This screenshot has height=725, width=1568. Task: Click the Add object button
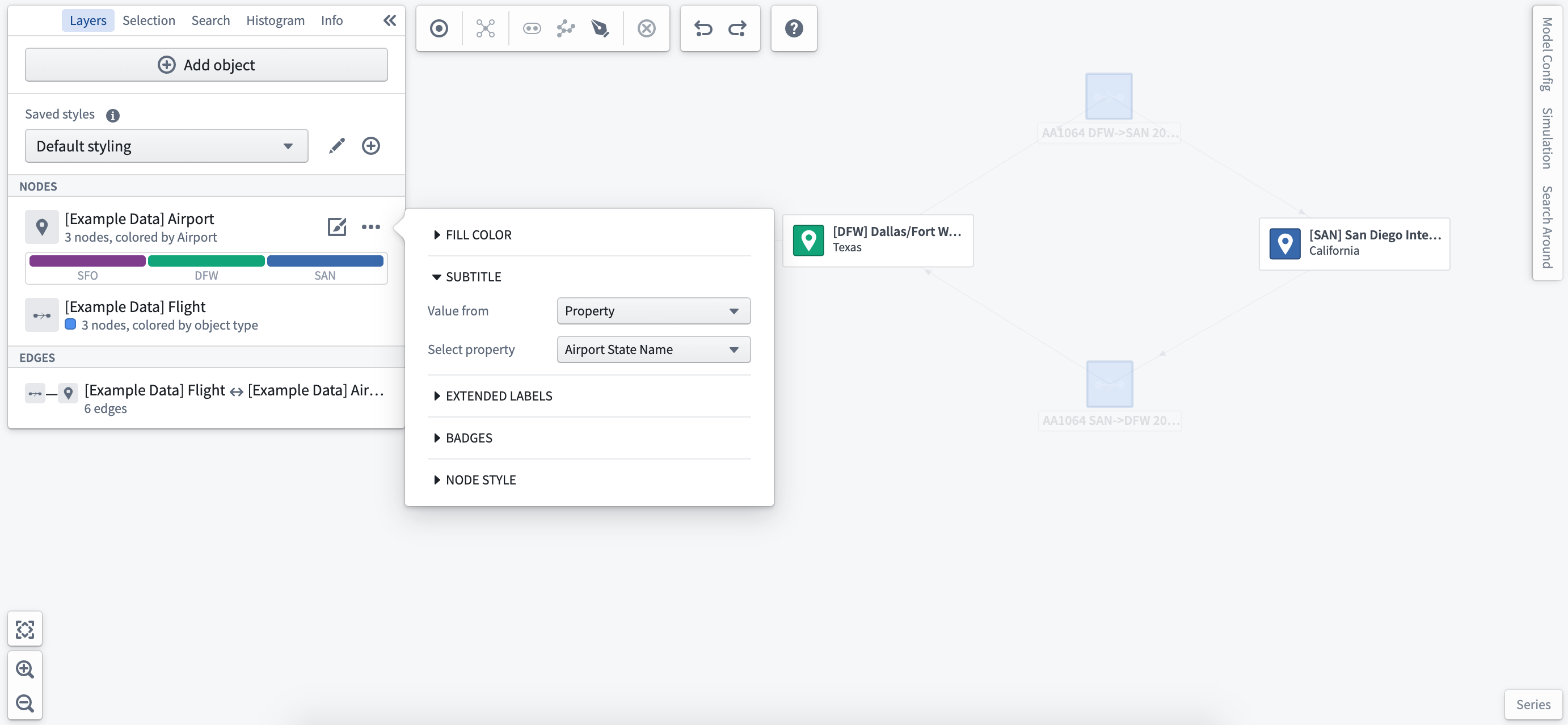click(x=206, y=65)
